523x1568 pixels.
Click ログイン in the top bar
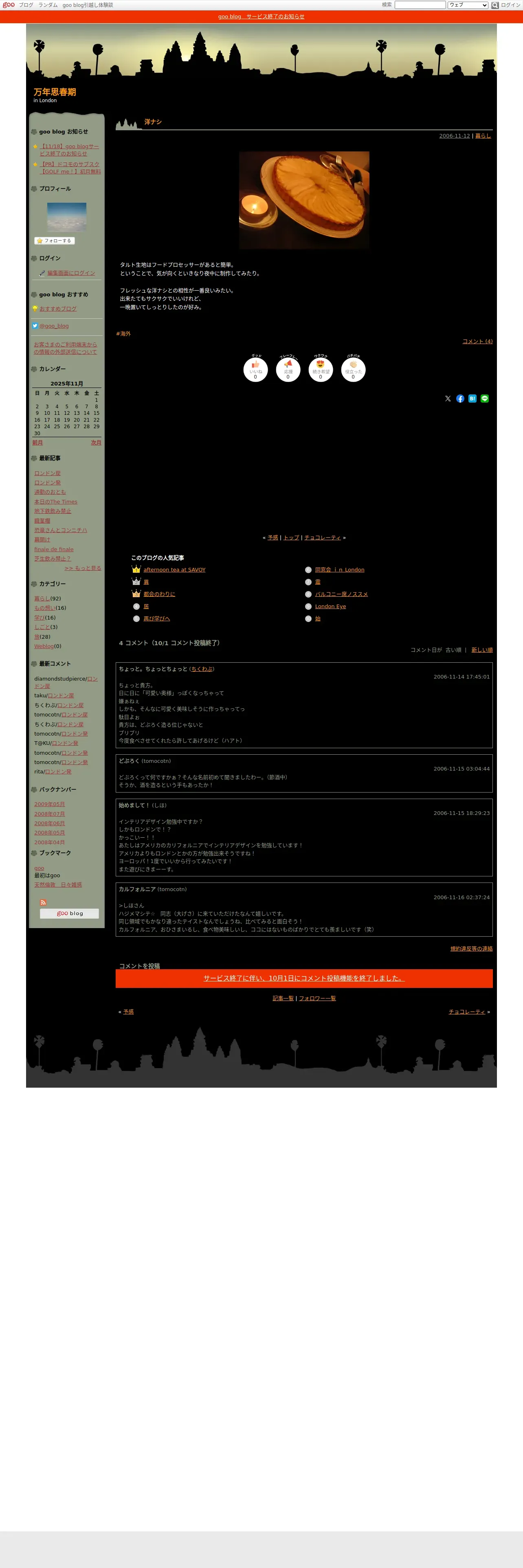(x=510, y=5)
